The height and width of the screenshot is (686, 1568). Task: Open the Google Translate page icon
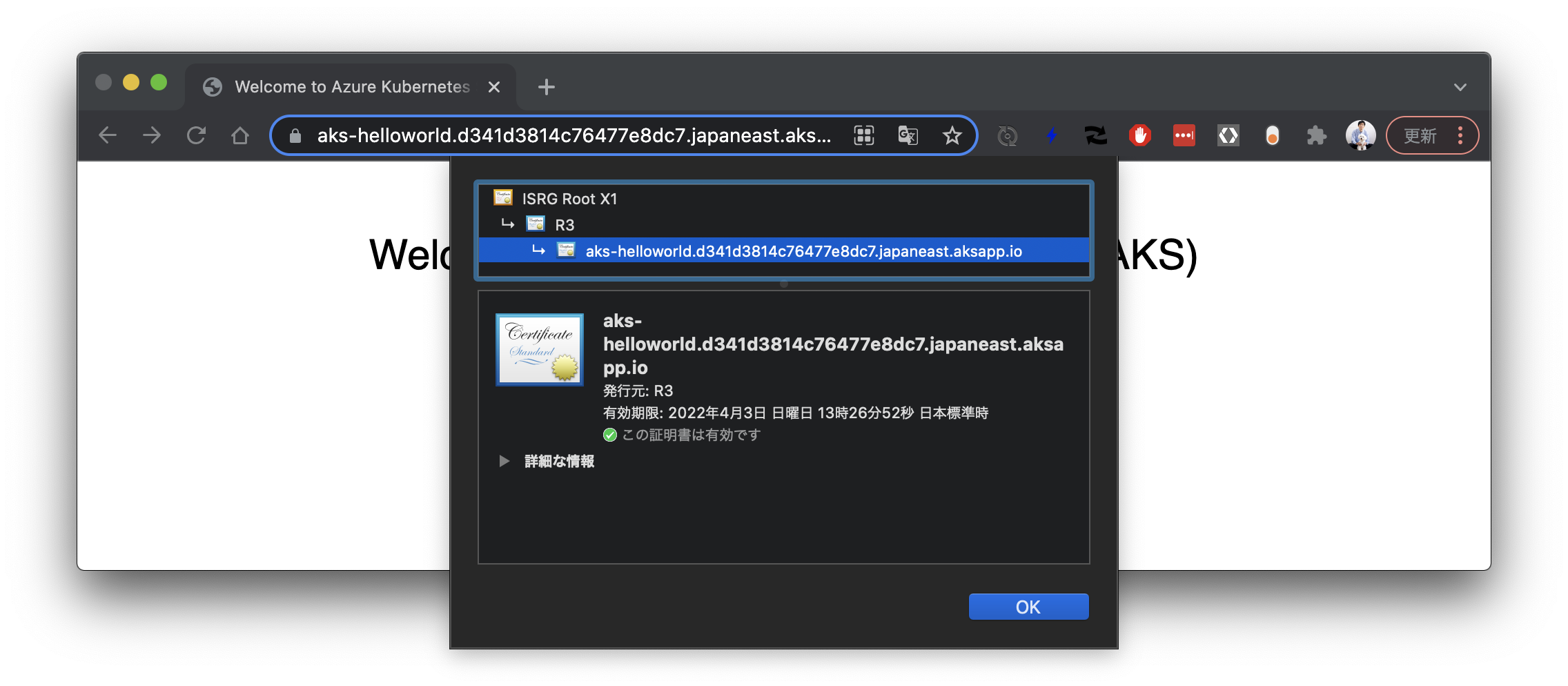[x=908, y=135]
